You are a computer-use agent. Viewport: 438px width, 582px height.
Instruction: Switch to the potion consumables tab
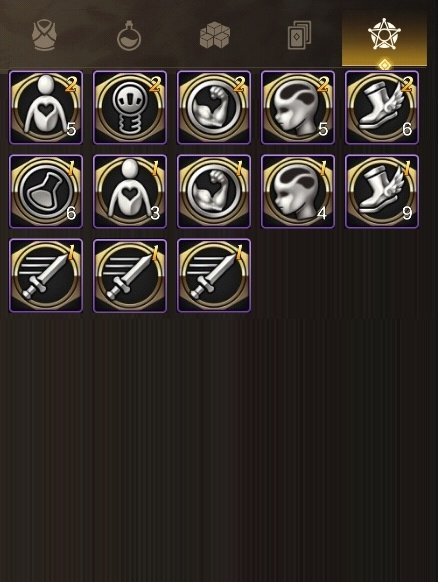[x=129, y=35]
